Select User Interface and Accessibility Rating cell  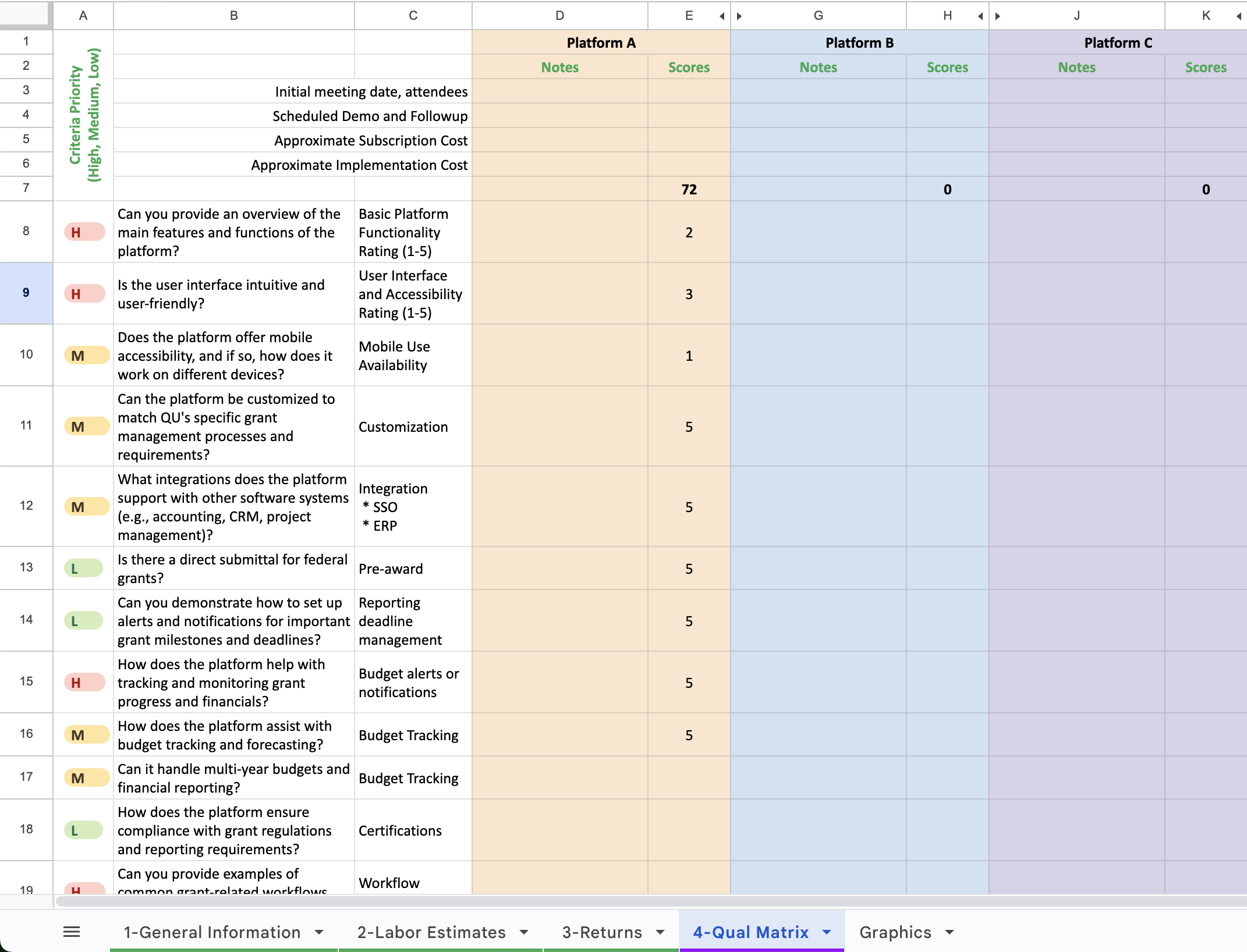coord(413,294)
